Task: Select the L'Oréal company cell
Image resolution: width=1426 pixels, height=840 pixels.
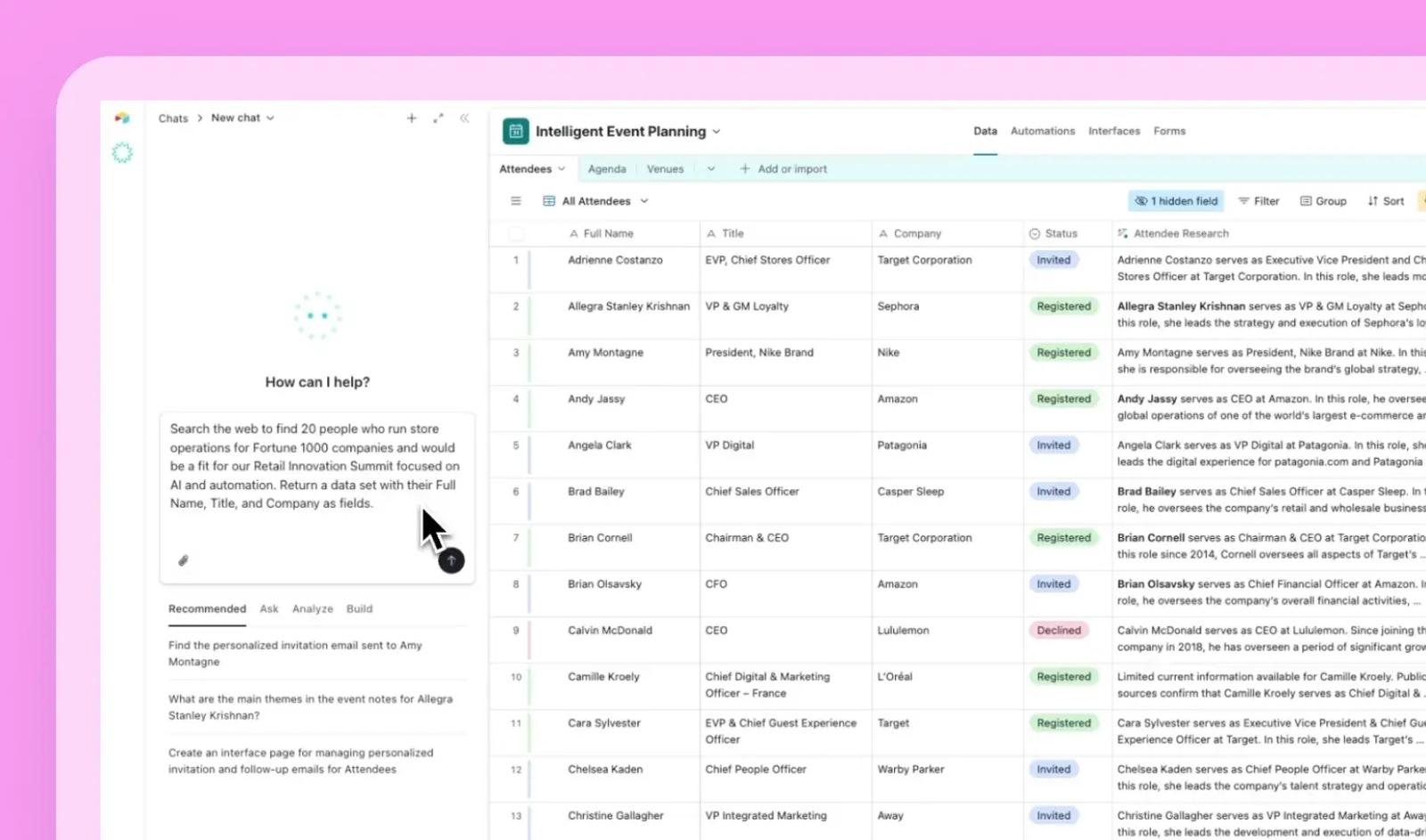Action: click(947, 686)
